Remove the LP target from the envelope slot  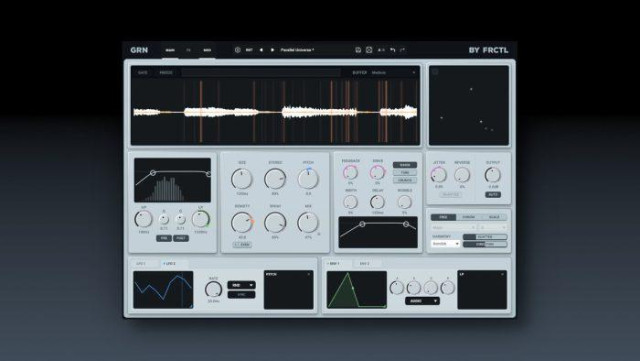click(502, 274)
